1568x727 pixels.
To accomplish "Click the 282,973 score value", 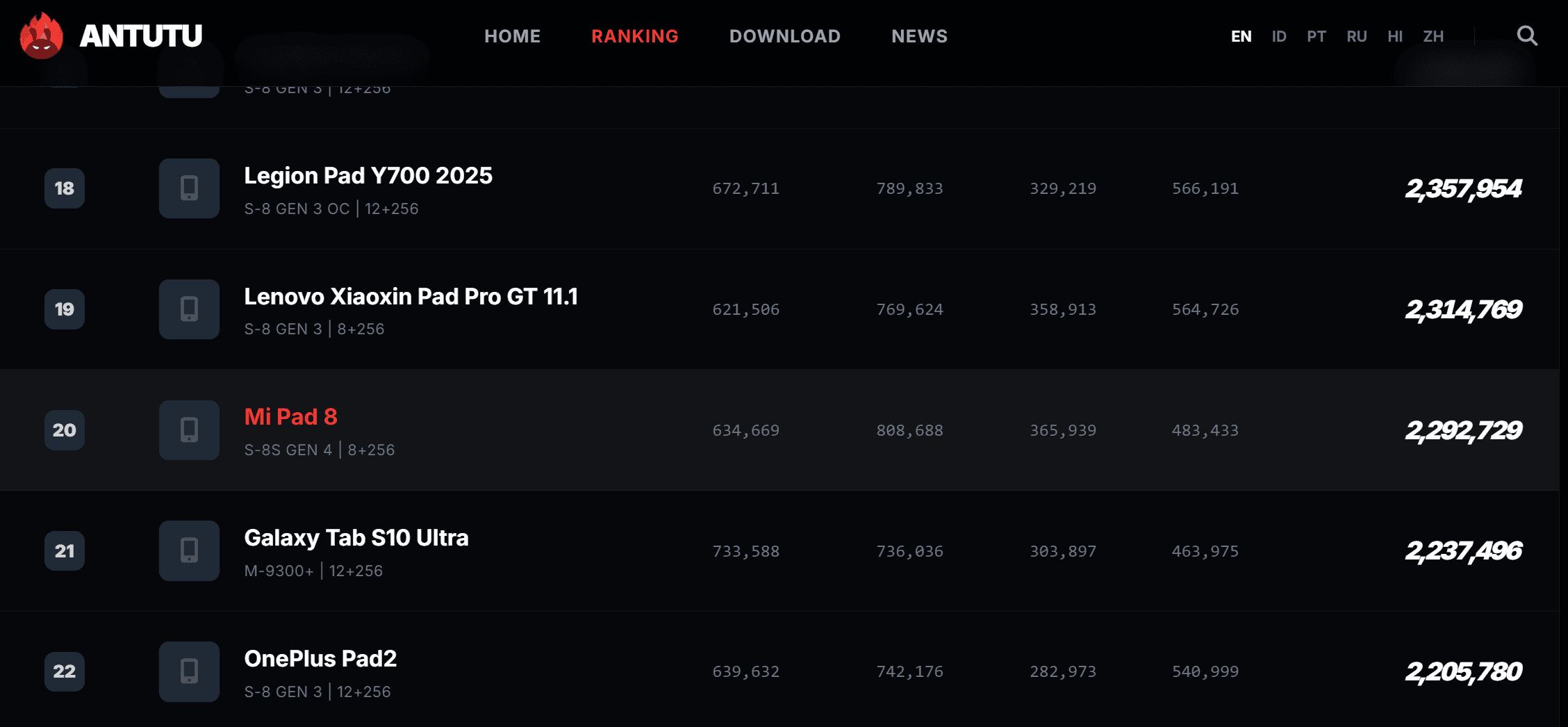I will [1063, 671].
